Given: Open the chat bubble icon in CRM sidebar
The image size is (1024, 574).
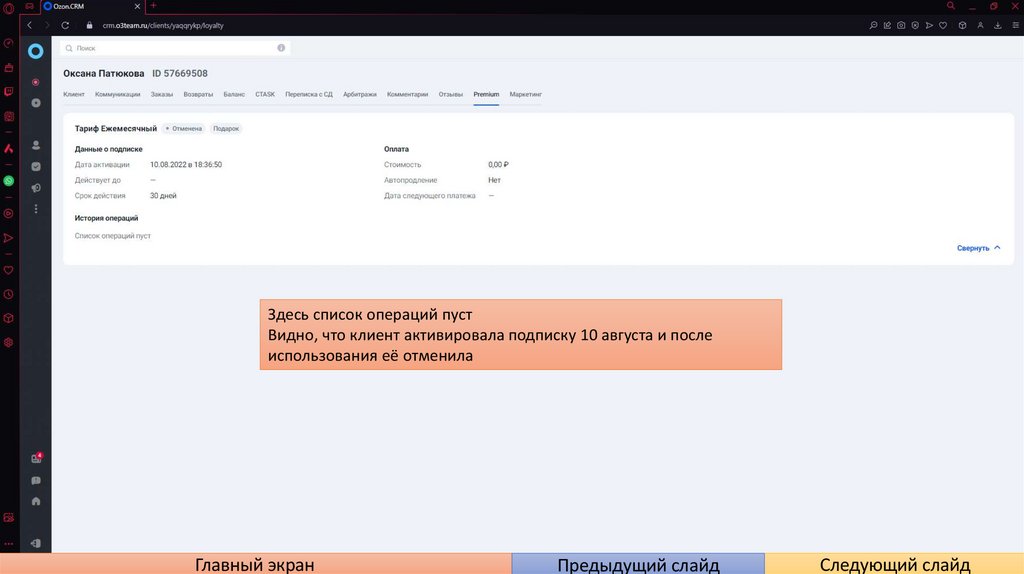Looking at the screenshot, I should point(36,481).
